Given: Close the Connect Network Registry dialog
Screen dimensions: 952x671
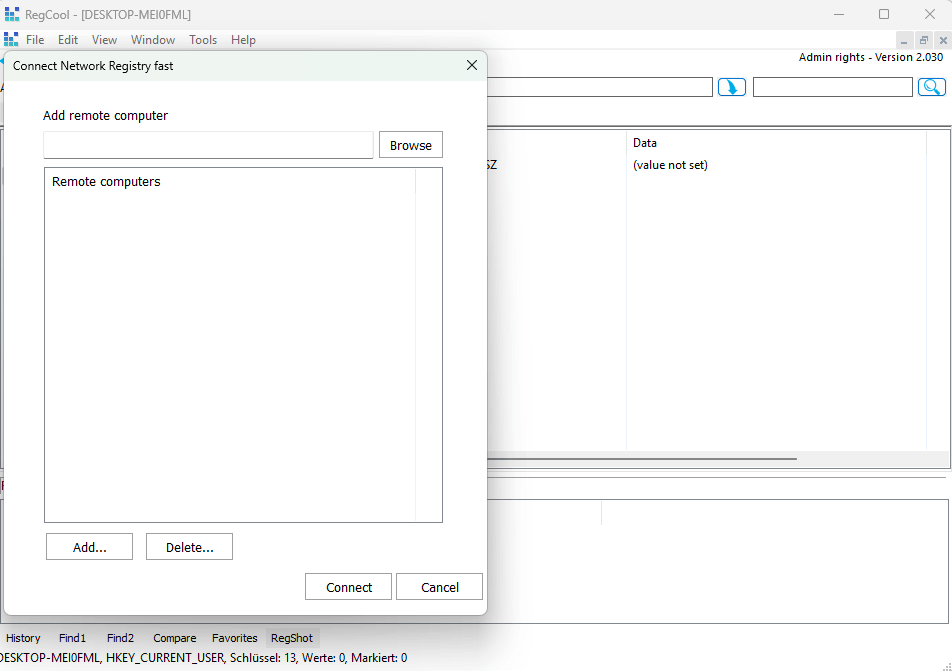Looking at the screenshot, I should [x=472, y=65].
